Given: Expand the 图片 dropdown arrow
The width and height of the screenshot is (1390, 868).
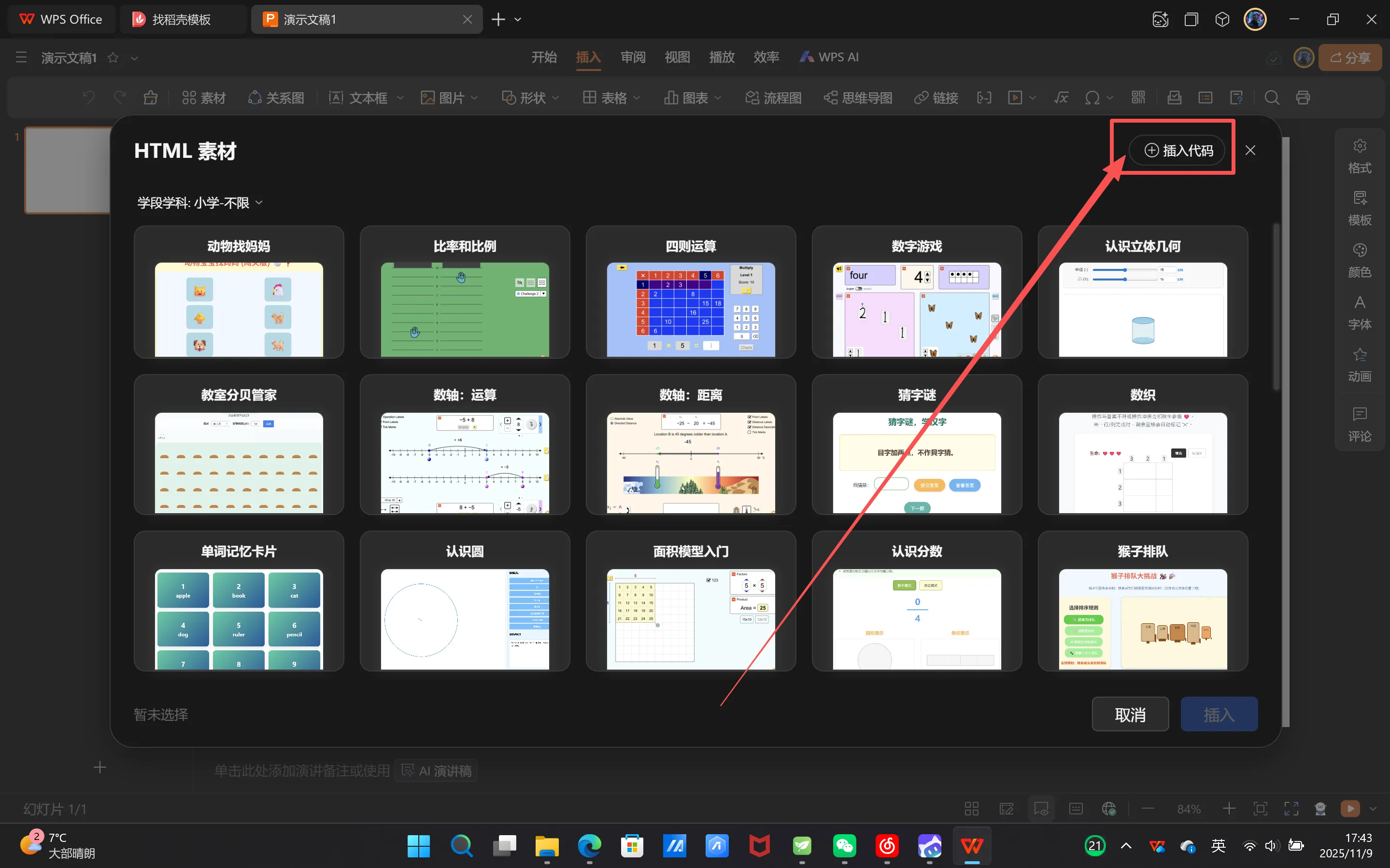Looking at the screenshot, I should (474, 98).
